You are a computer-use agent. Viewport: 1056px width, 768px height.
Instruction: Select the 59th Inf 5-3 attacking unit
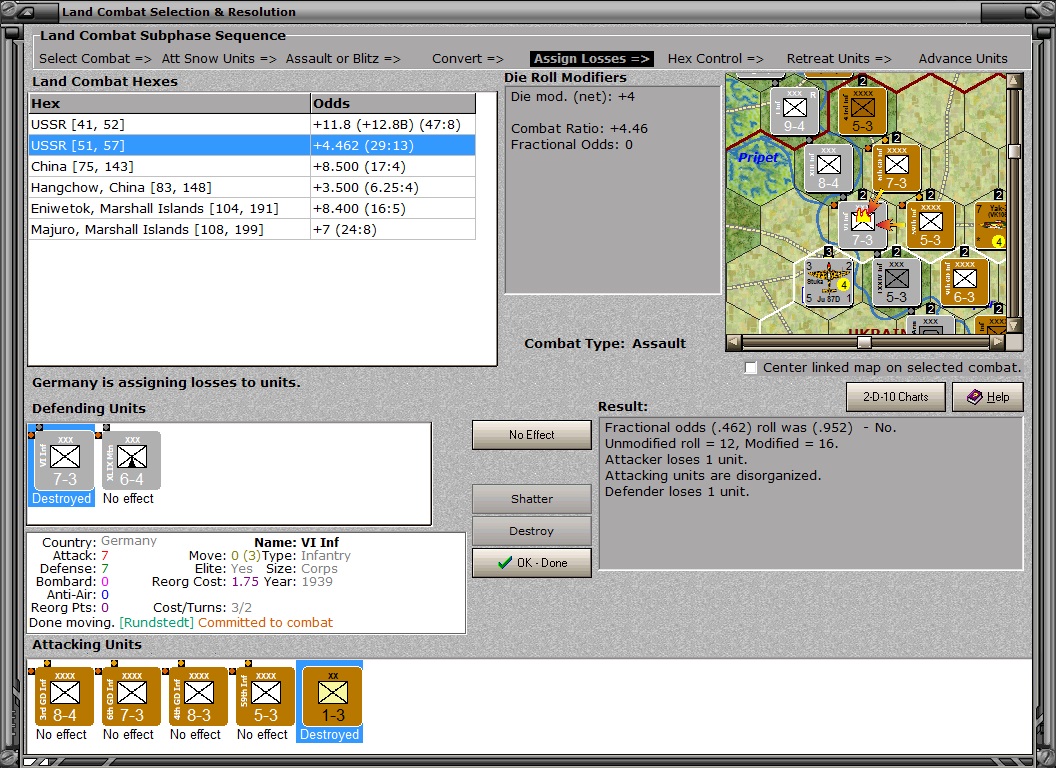point(265,697)
